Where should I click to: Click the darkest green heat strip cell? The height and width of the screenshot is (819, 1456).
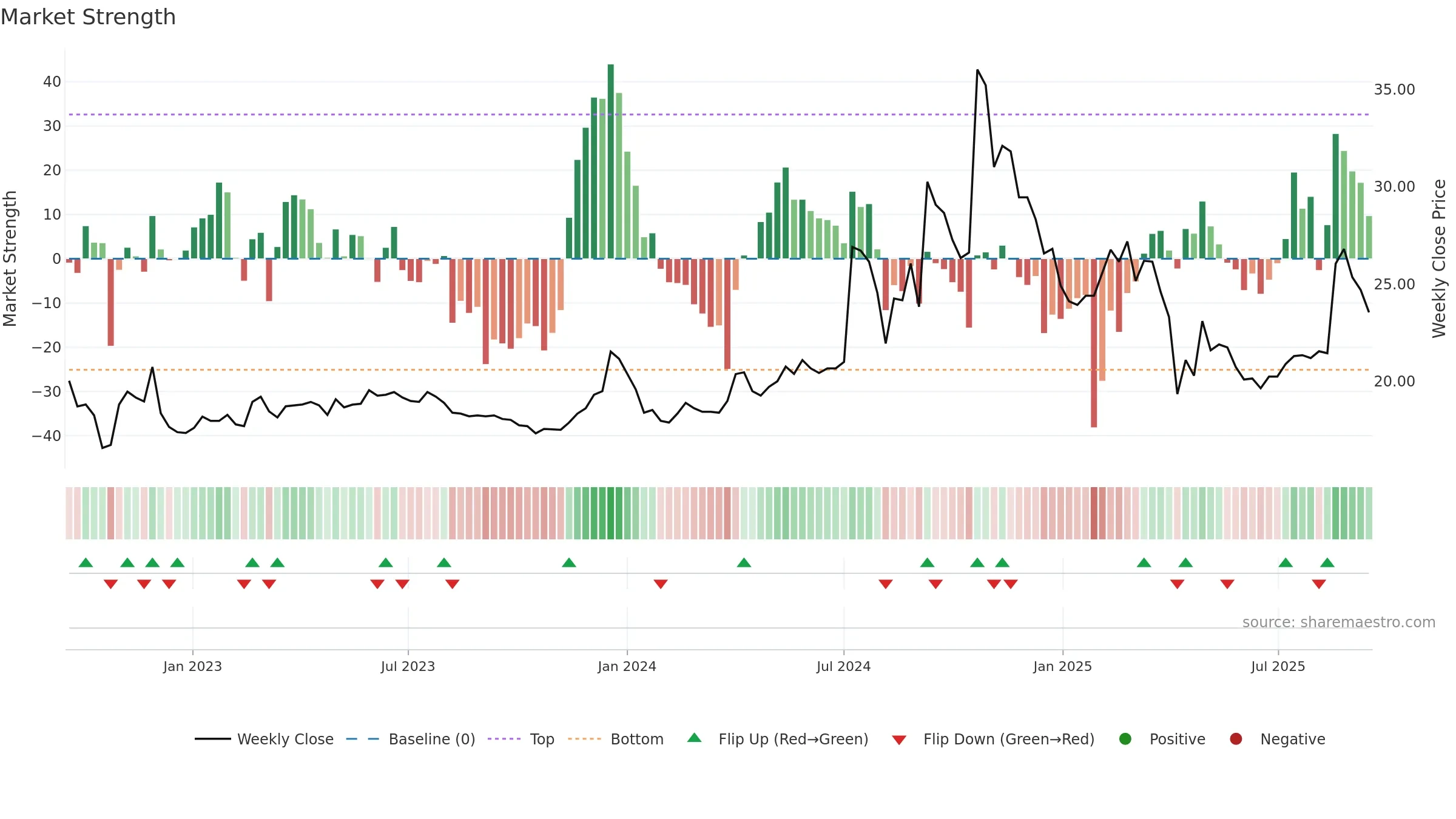[611, 513]
